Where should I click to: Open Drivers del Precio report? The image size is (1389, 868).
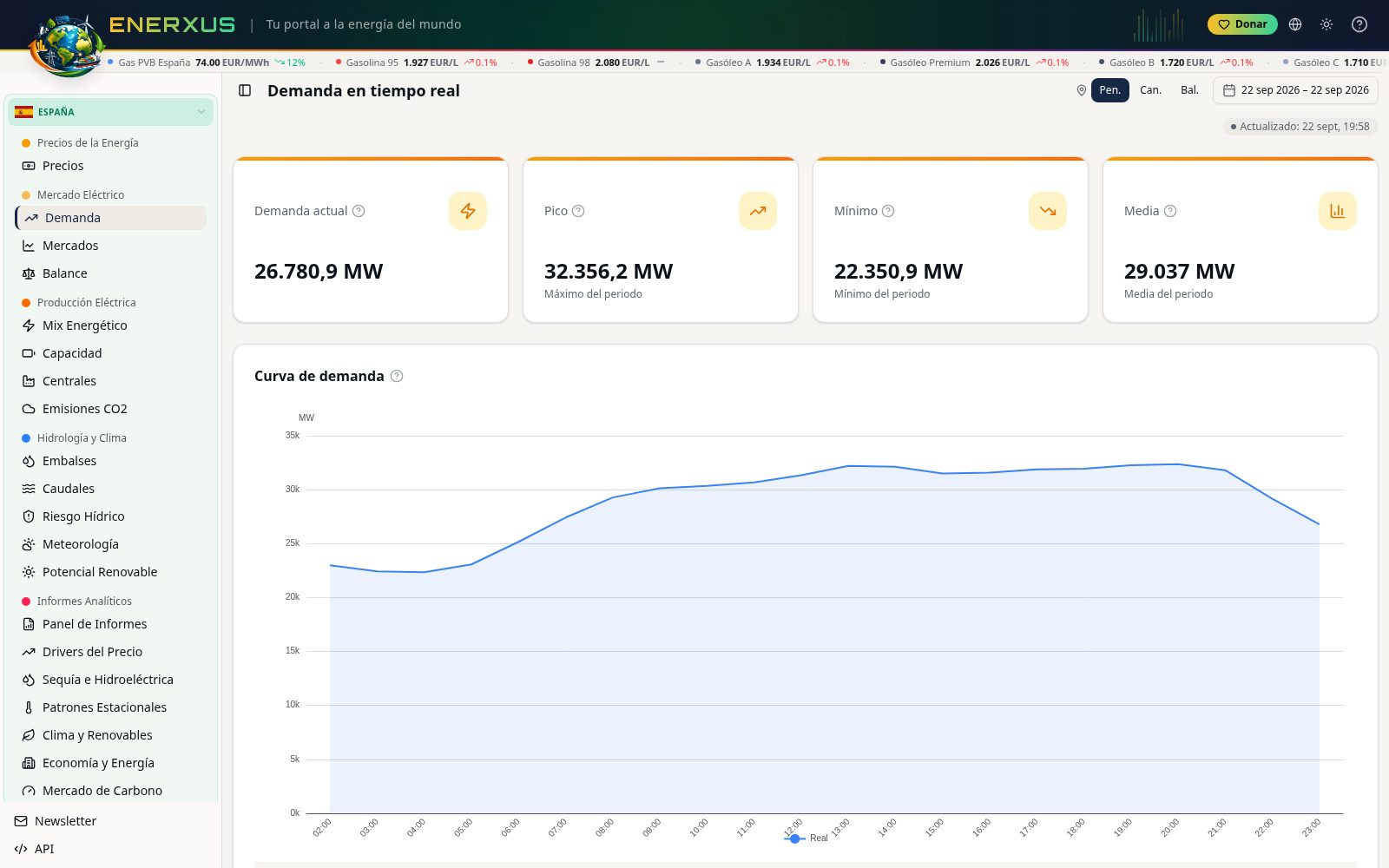click(x=110, y=652)
